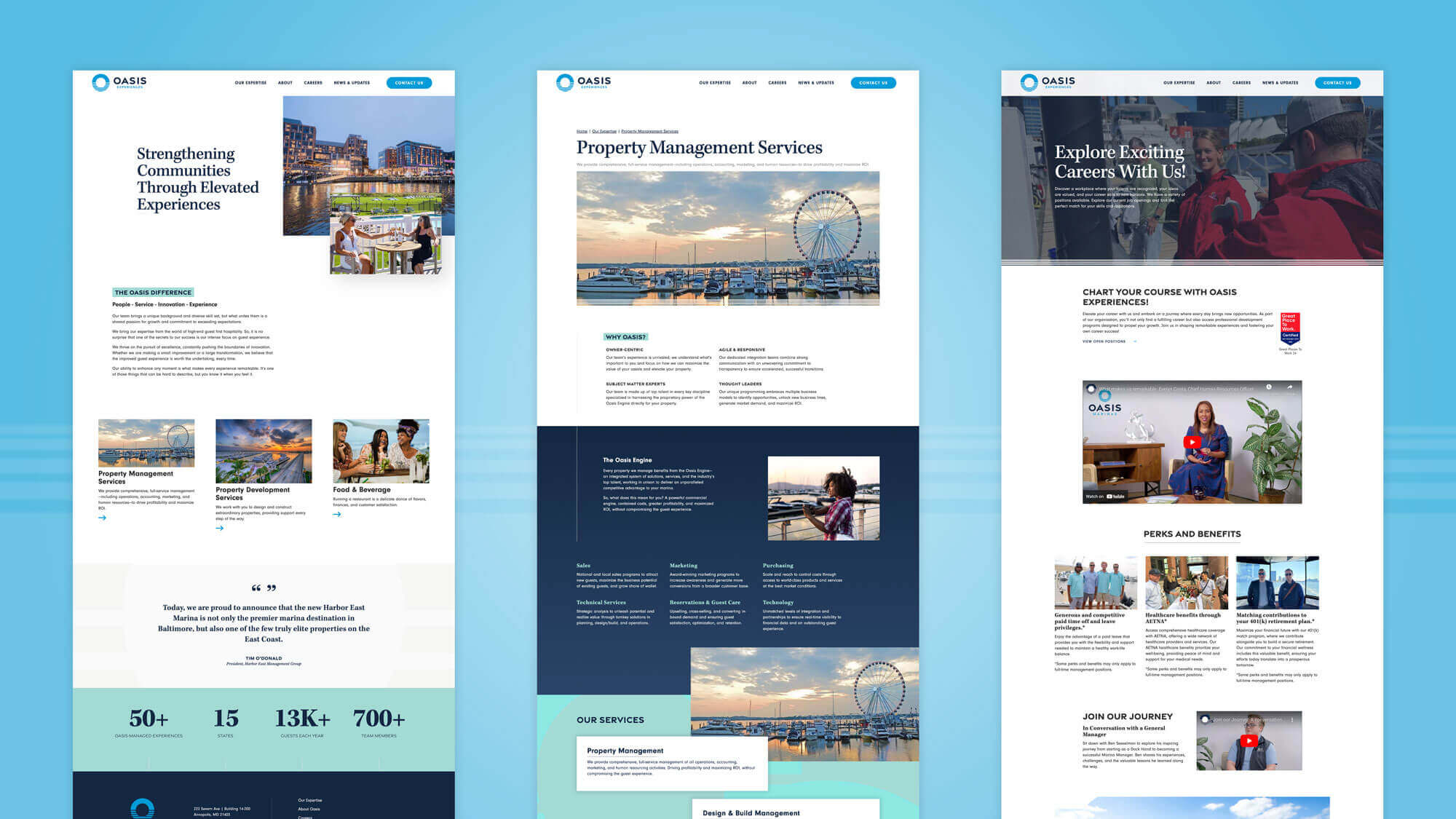This screenshot has width=1456, height=819.
Task: Play the Oasis Marinas YouTube video
Action: click(x=1192, y=442)
